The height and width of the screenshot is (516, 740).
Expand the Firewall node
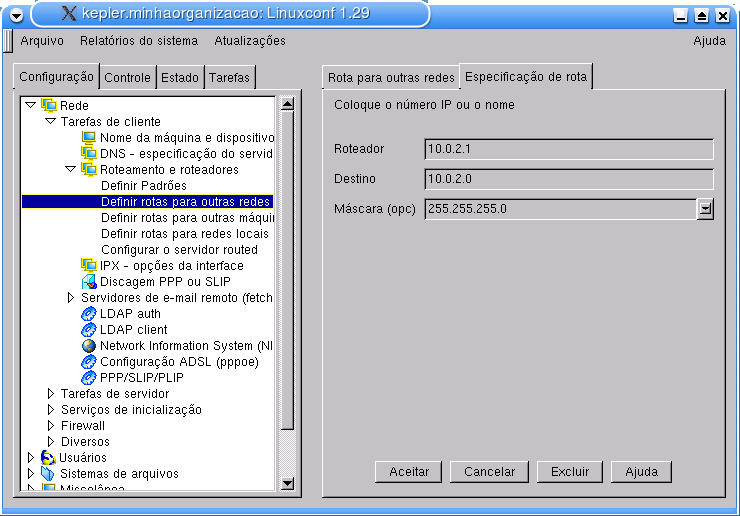coord(50,425)
